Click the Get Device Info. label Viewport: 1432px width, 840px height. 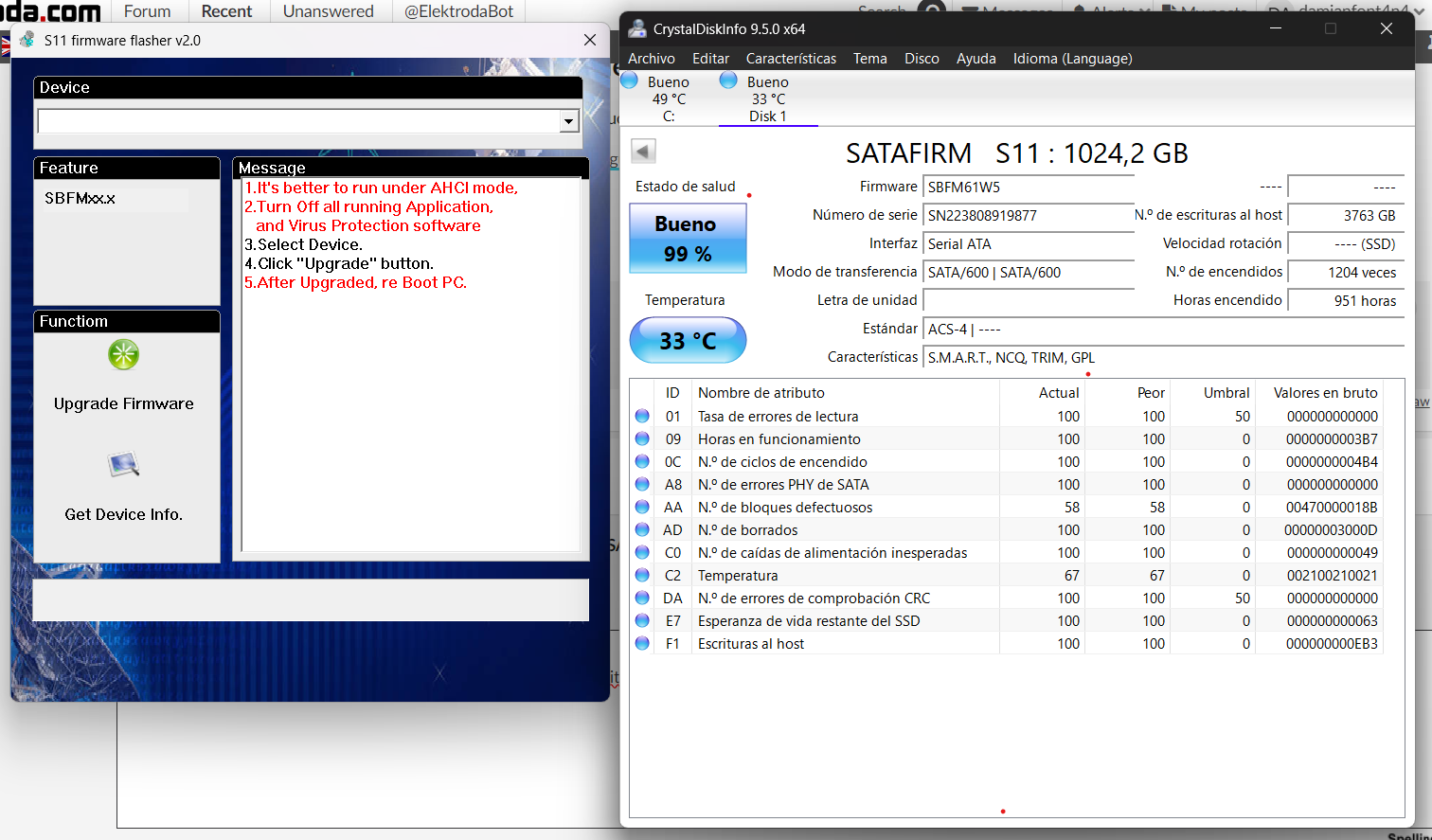click(x=124, y=514)
